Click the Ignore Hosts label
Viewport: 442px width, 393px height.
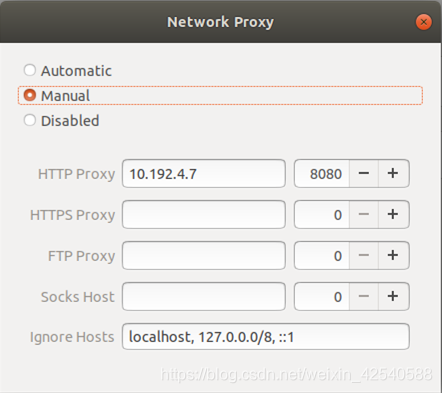pyautogui.click(x=72, y=337)
